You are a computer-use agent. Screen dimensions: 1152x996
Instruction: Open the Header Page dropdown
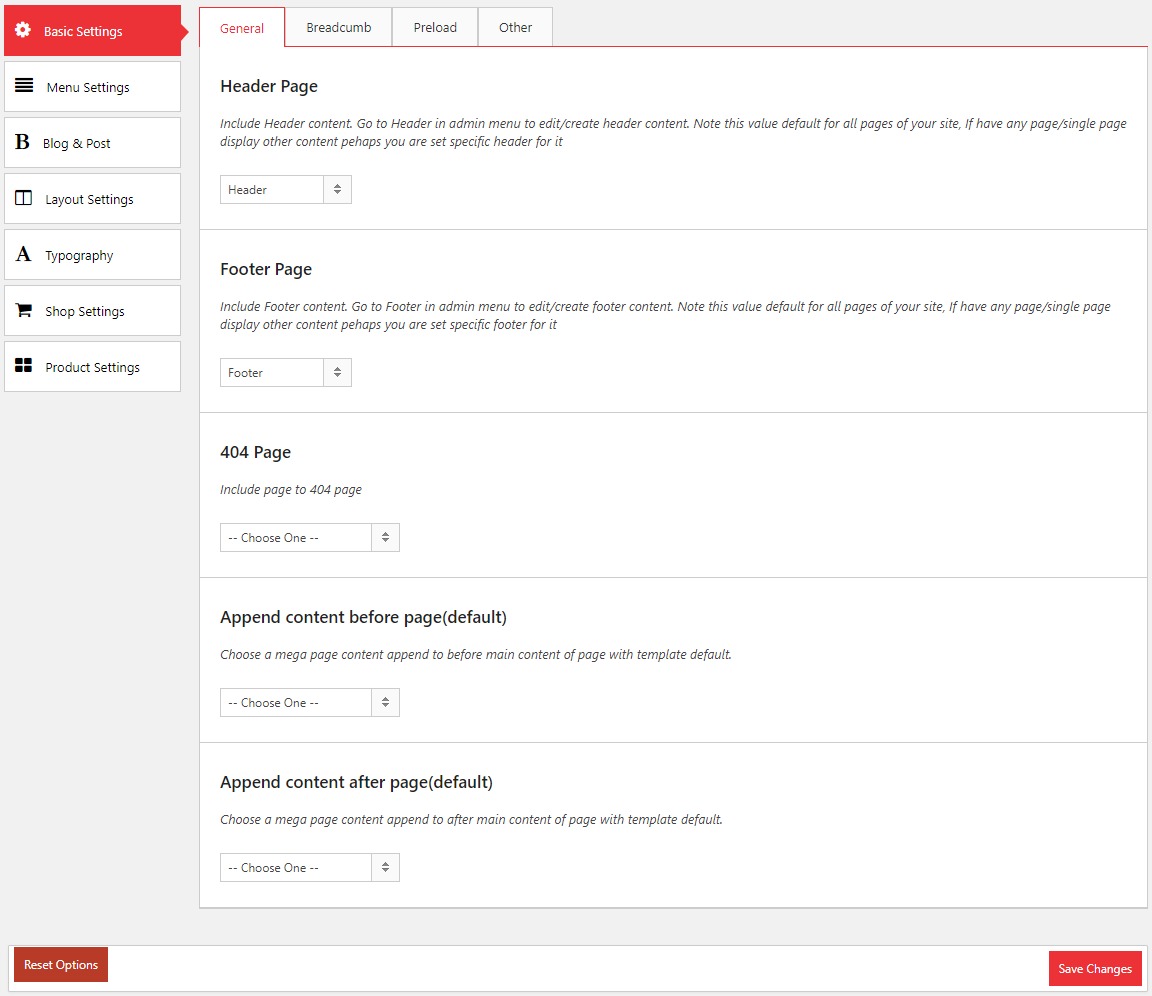(x=286, y=190)
